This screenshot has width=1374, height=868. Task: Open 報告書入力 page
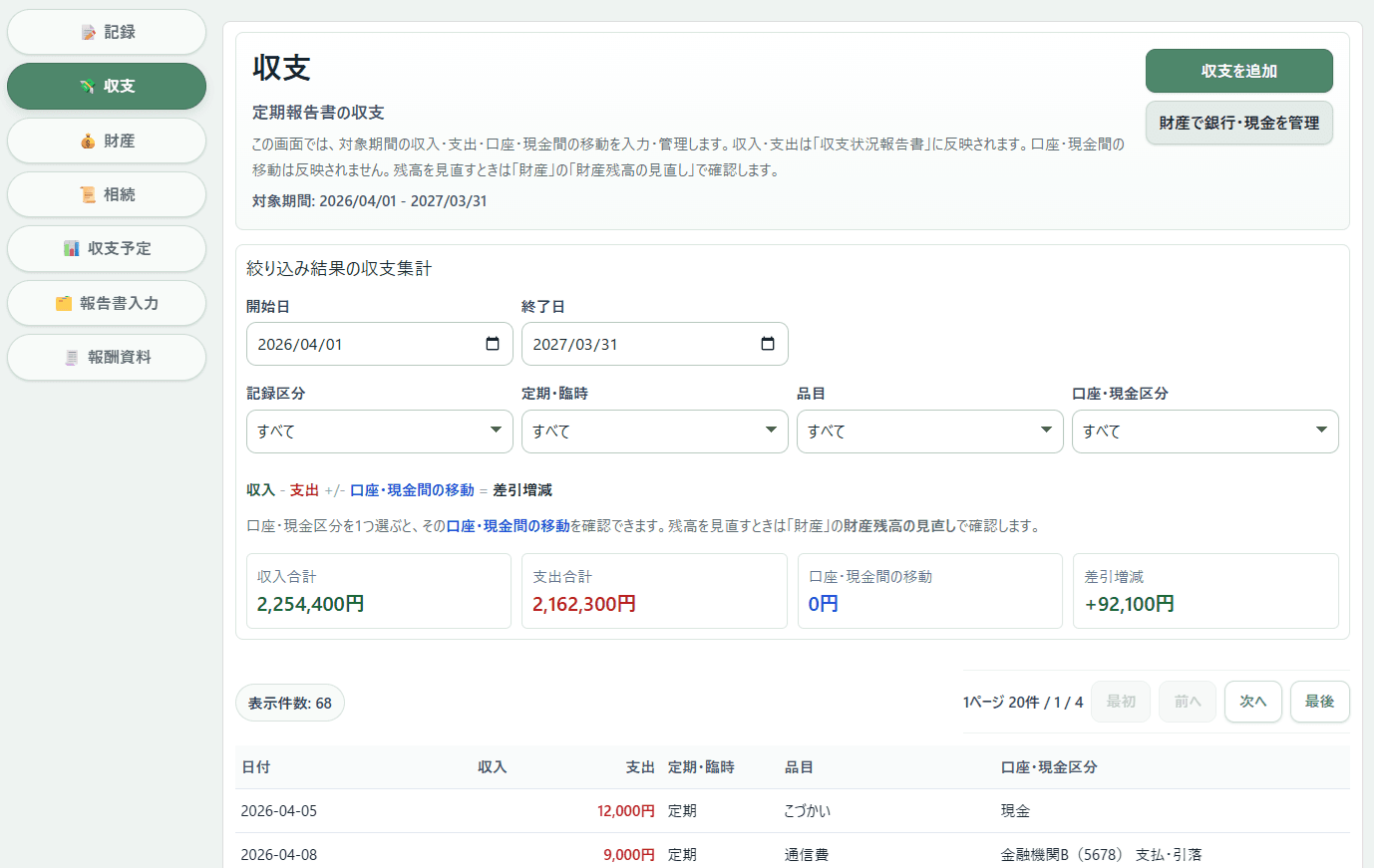pos(107,303)
